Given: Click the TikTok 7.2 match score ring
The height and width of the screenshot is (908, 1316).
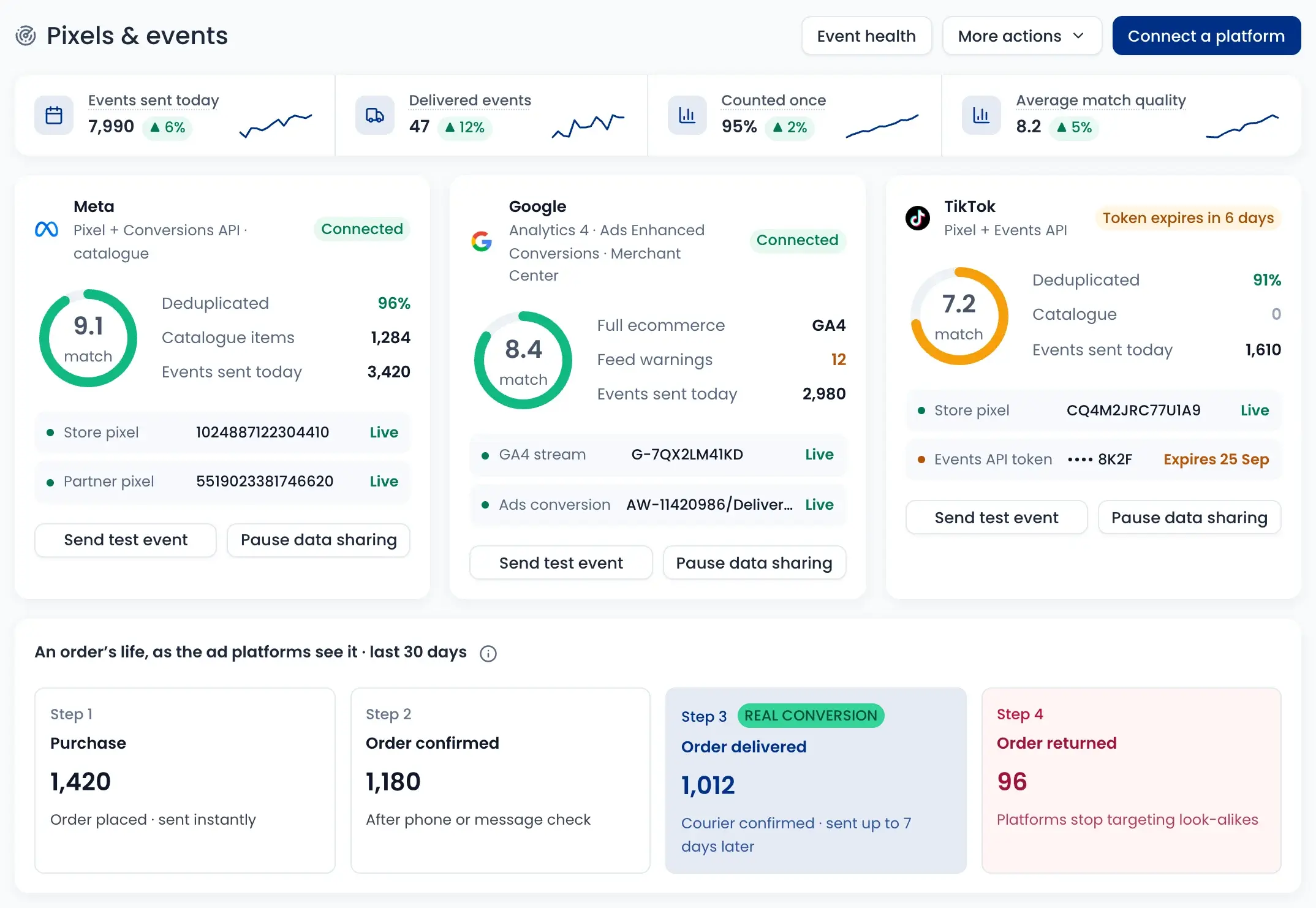Looking at the screenshot, I should pos(959,316).
